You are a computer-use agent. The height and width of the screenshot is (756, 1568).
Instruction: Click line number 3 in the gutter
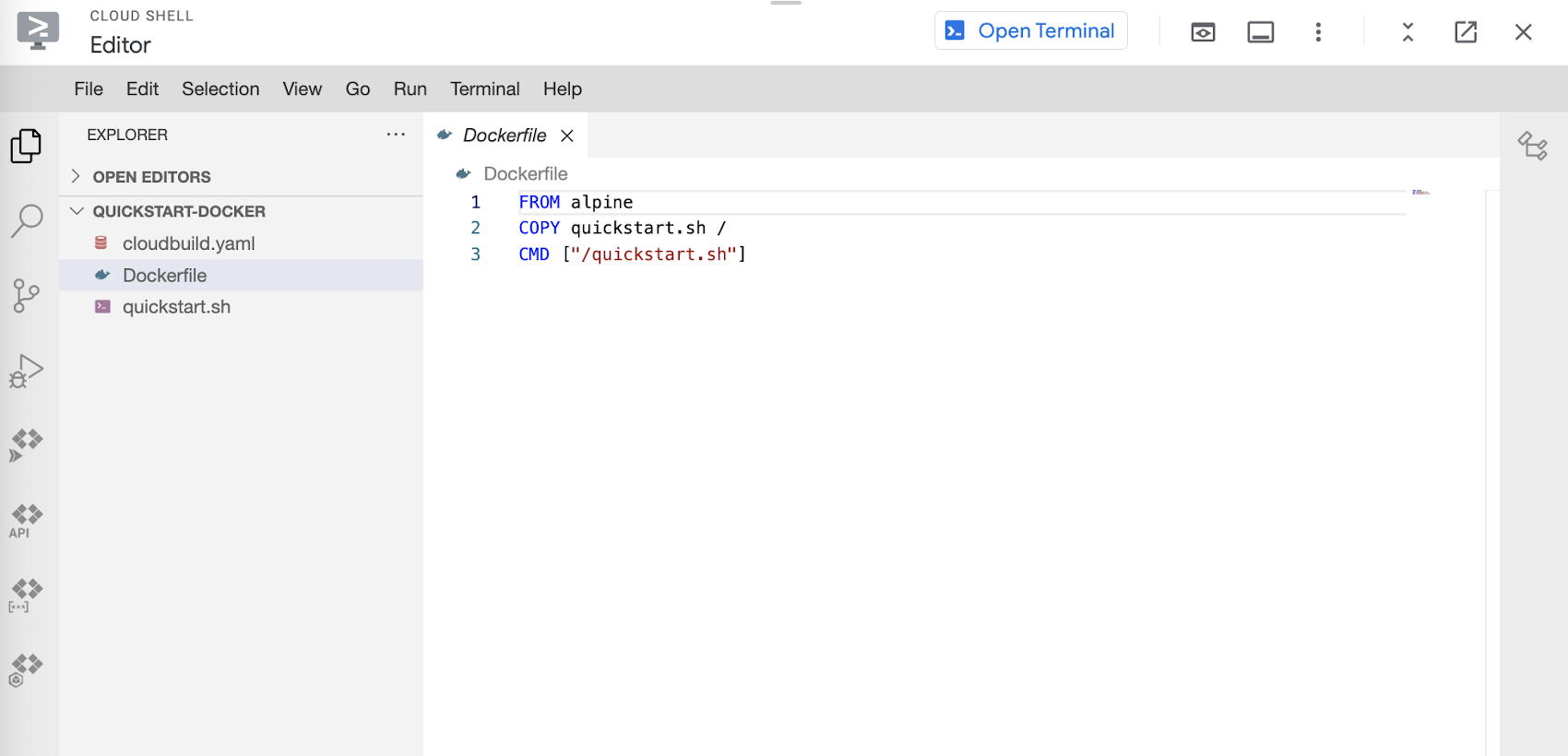(x=476, y=254)
